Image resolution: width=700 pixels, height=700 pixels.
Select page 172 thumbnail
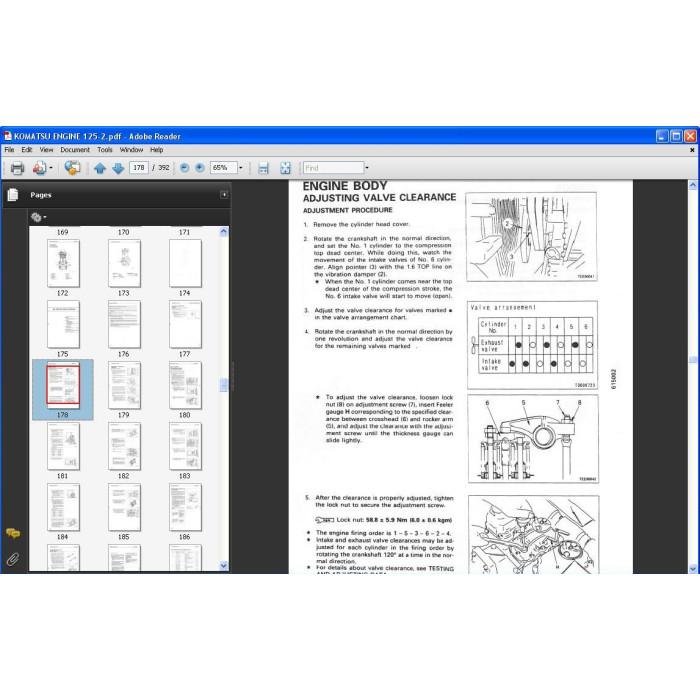pos(63,263)
